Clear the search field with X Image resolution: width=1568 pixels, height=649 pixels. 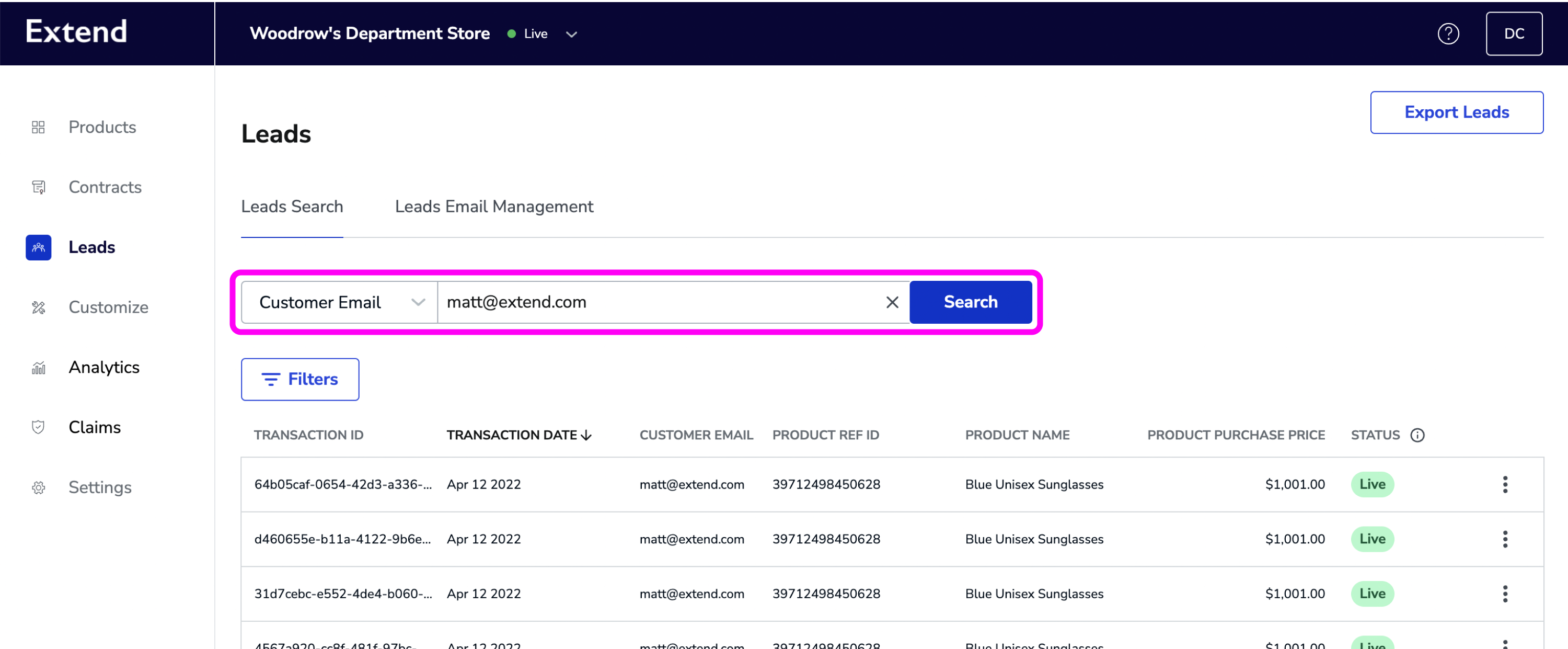[x=892, y=302]
